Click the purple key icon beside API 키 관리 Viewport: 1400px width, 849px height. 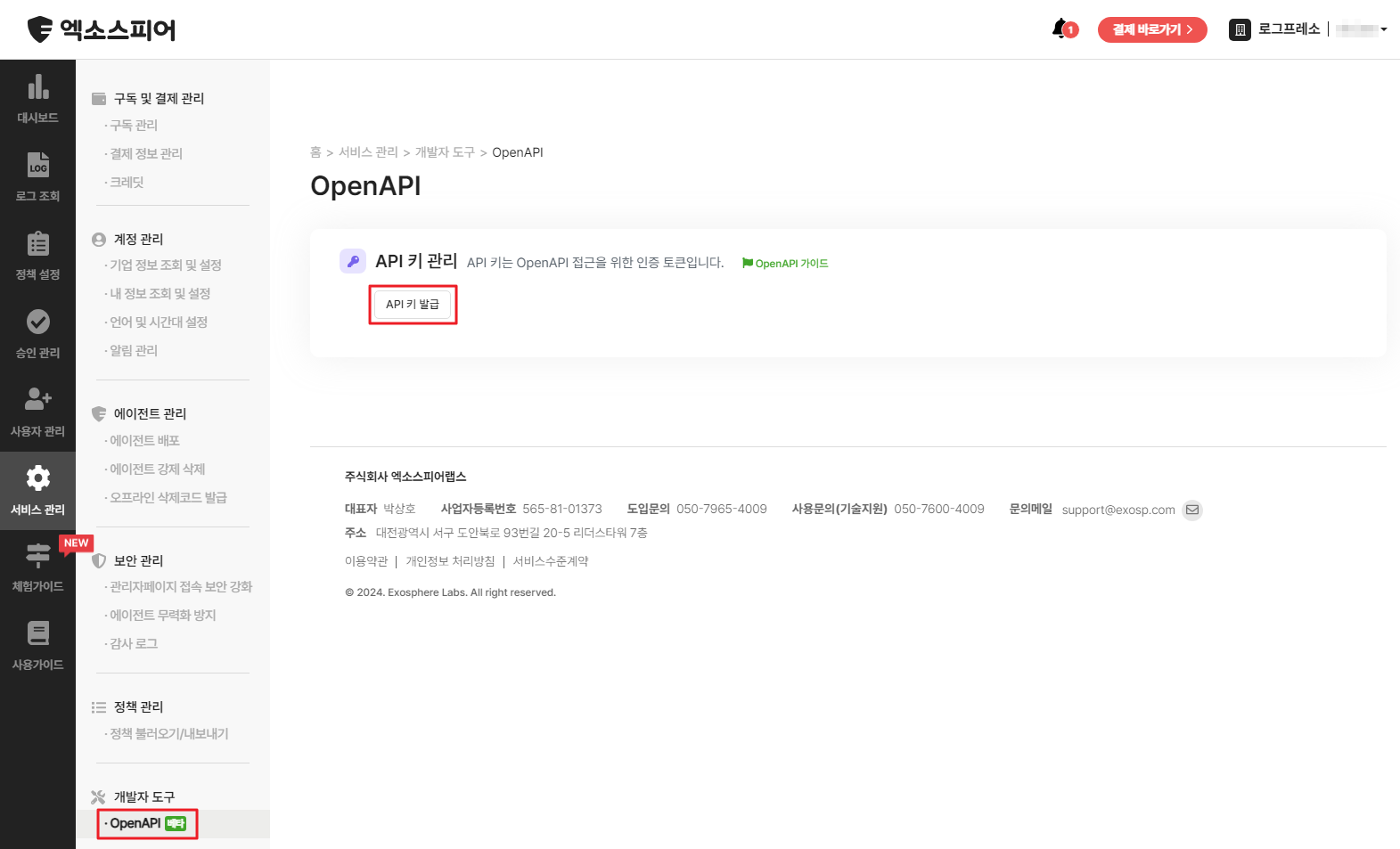pyautogui.click(x=353, y=261)
